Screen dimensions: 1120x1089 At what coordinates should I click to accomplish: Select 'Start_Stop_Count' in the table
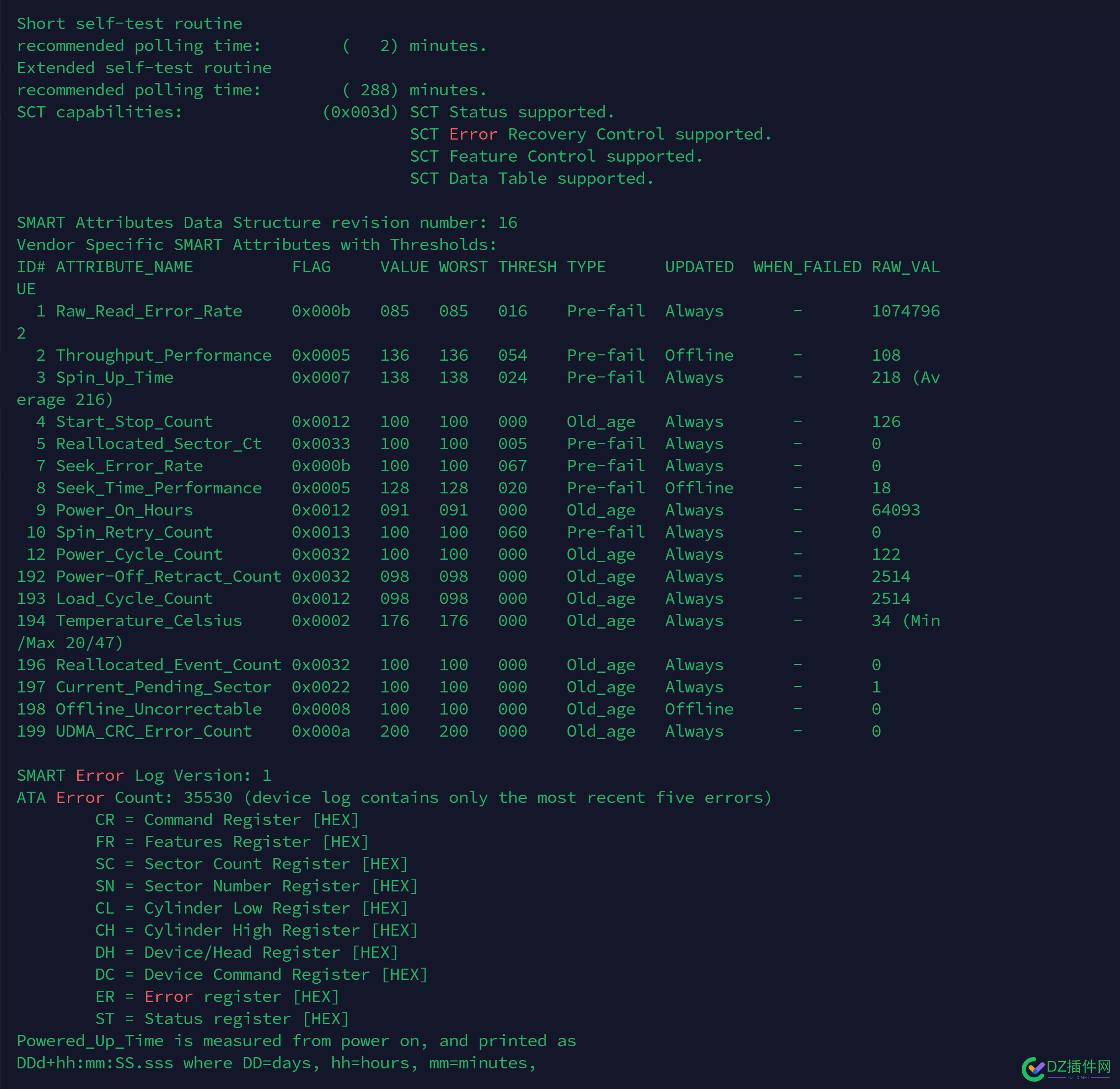coord(134,422)
